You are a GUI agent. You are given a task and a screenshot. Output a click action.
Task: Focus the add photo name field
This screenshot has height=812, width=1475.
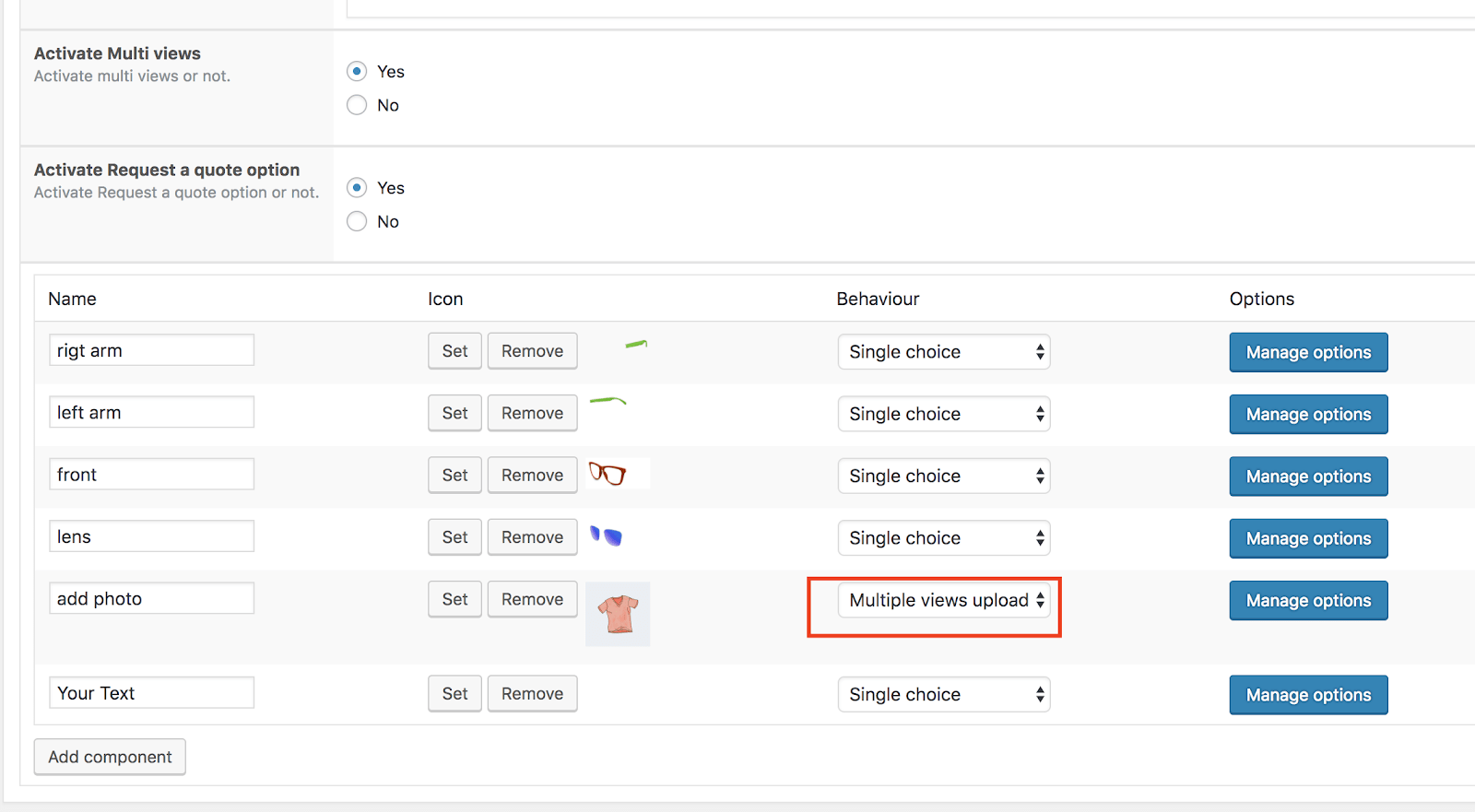pos(151,598)
